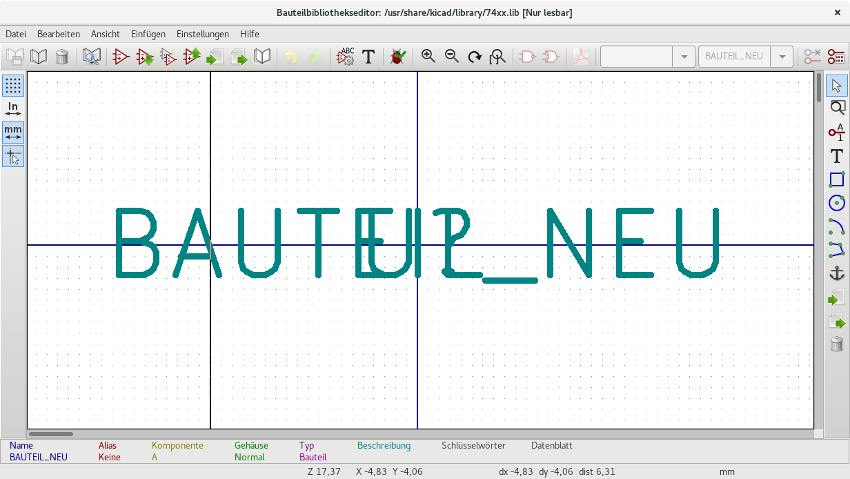The width and height of the screenshot is (850, 479).
Task: Choose the draw circle tool
Action: click(x=836, y=203)
